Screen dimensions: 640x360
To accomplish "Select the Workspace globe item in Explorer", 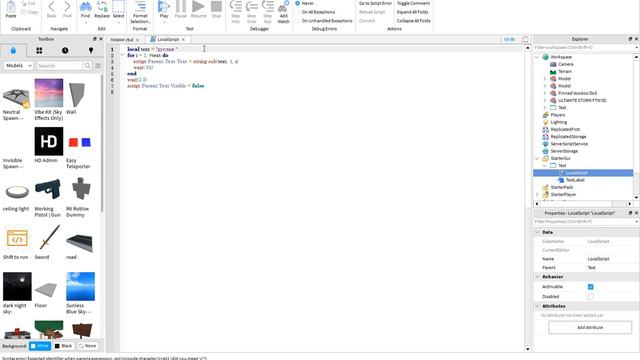I will pyautogui.click(x=557, y=57).
